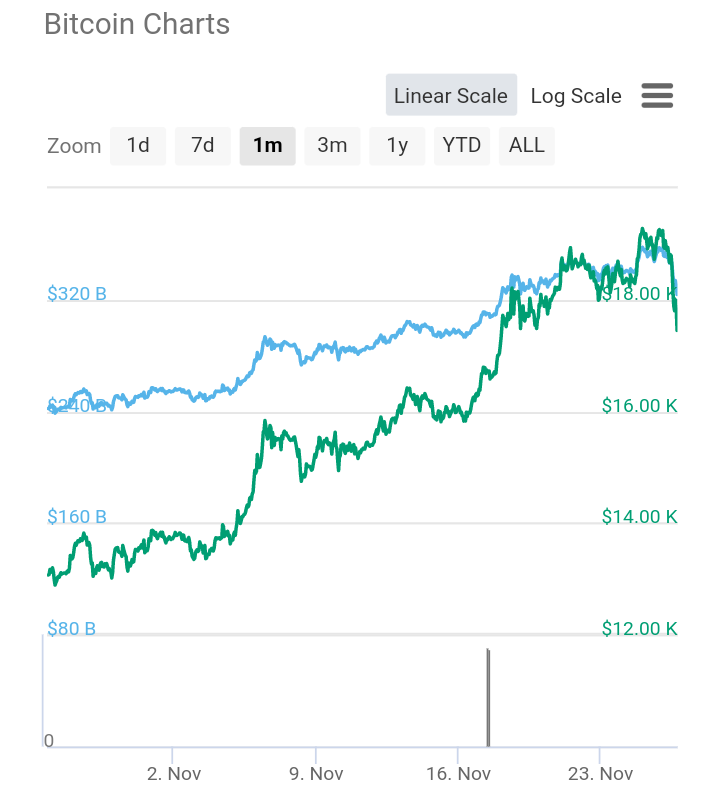Set zoom range to 7d
Viewport: 720px width, 797px height.
(203, 146)
